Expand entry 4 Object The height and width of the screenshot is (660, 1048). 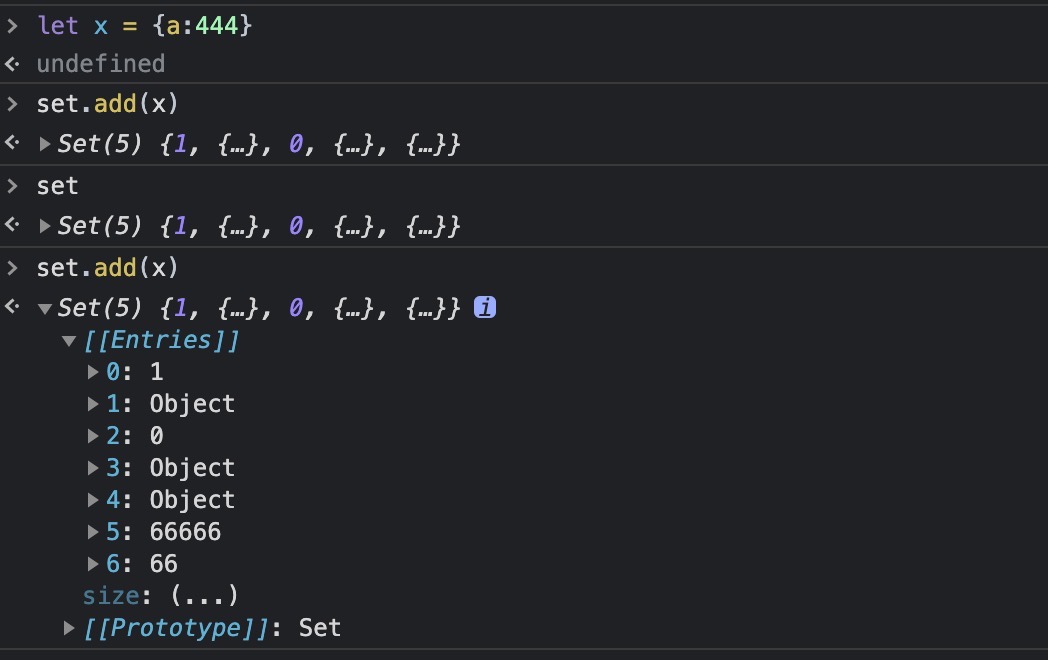click(x=94, y=501)
